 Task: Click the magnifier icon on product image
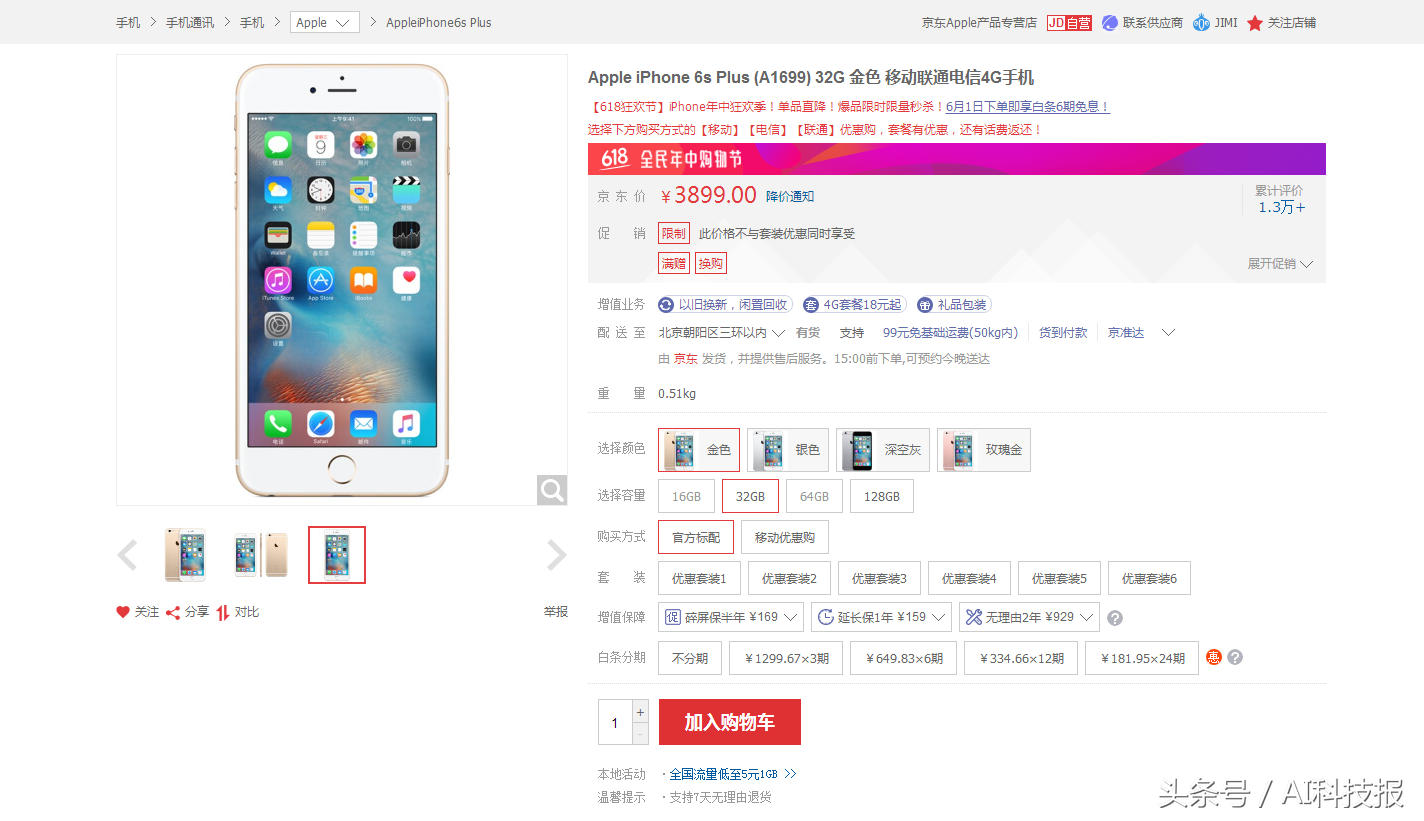click(552, 490)
